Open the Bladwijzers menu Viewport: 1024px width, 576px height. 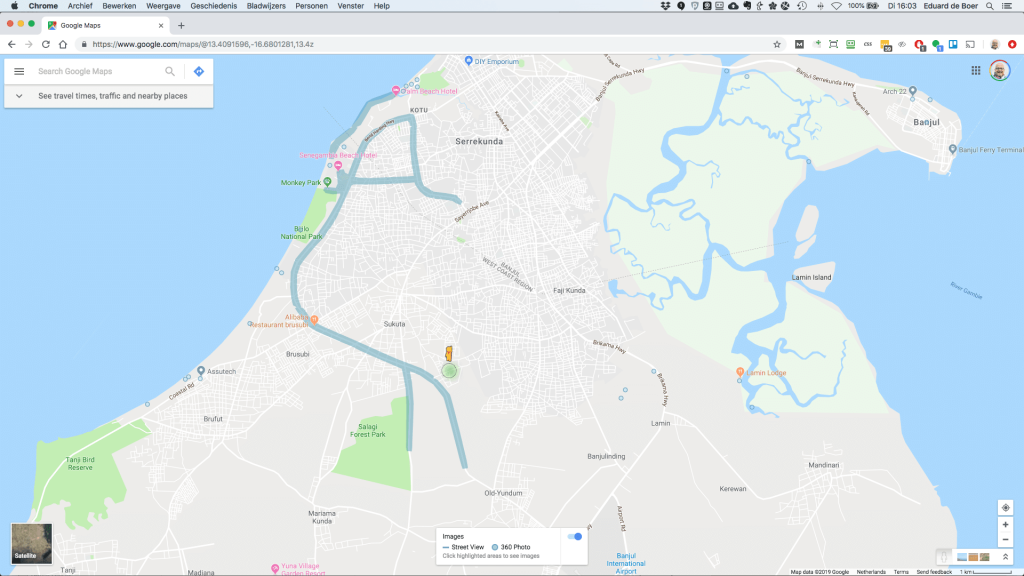coord(265,6)
